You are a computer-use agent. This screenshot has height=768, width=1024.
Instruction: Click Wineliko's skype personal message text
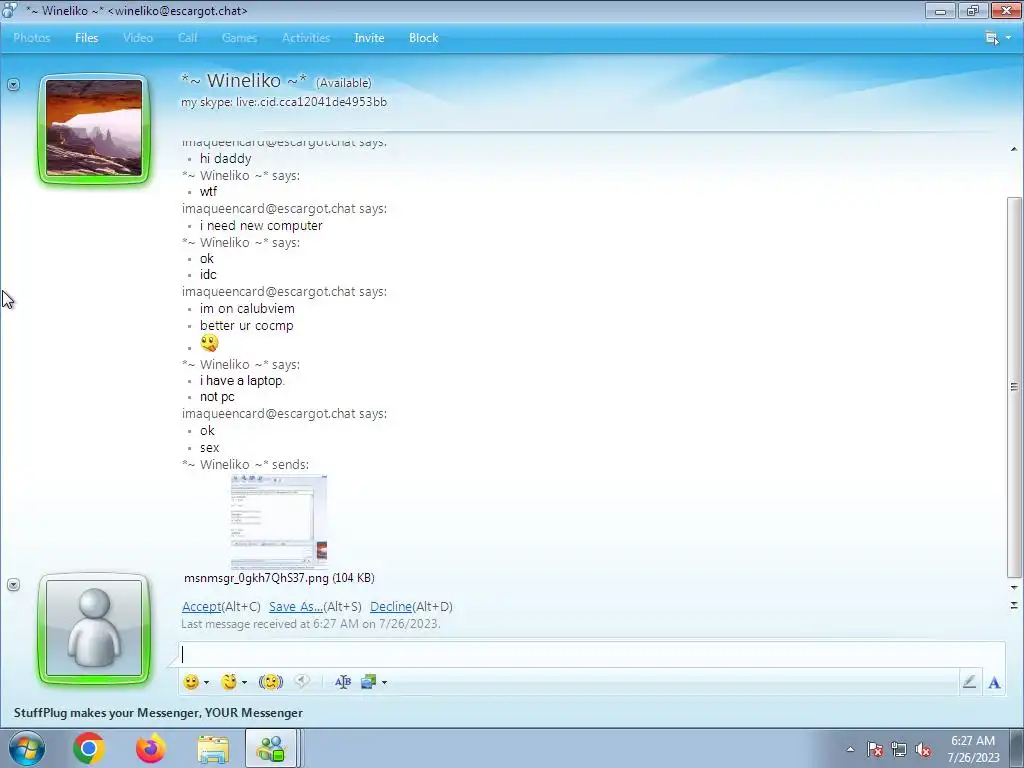[284, 102]
